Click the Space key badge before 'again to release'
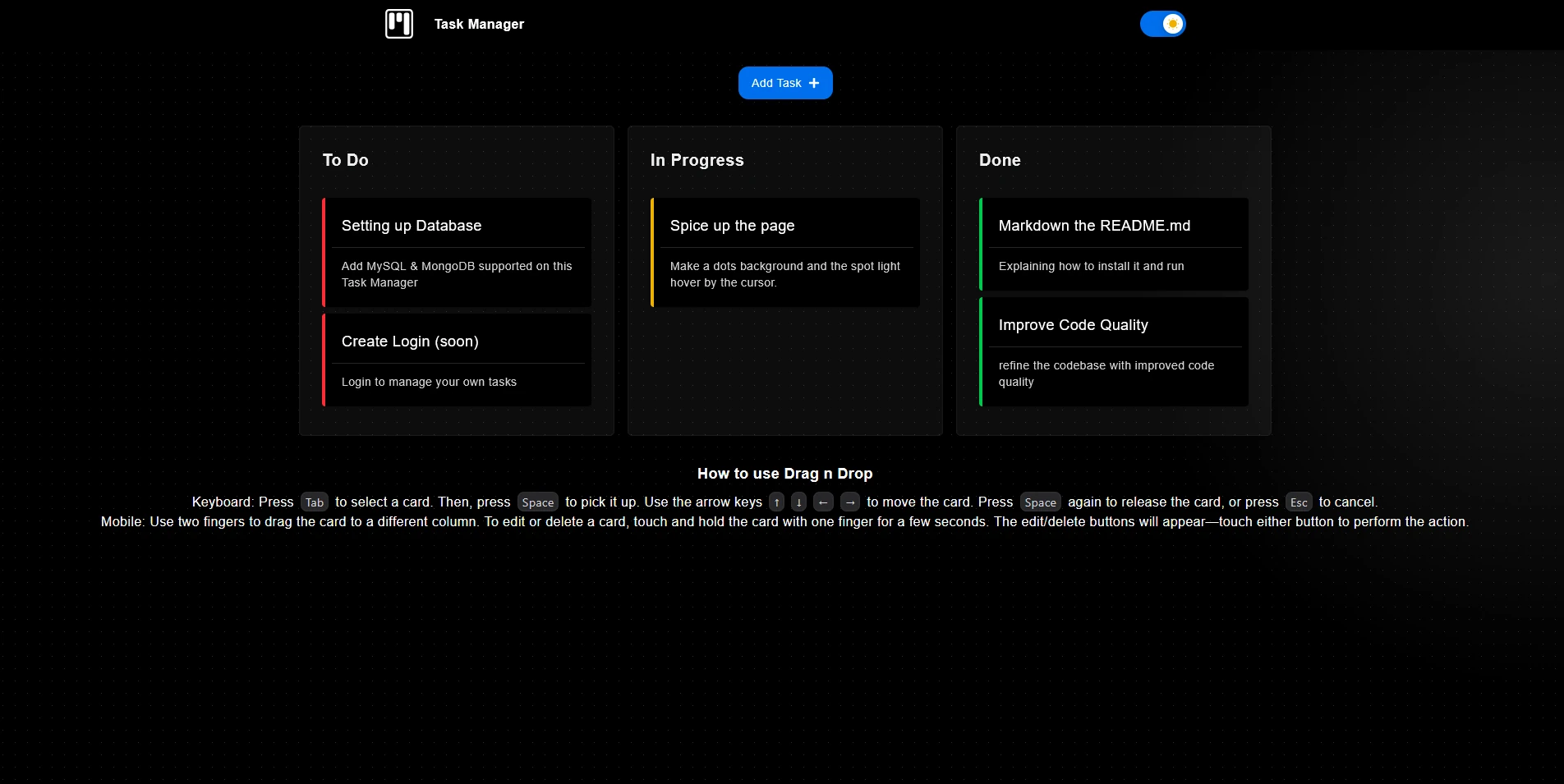The width and height of the screenshot is (1564, 784). tap(1040, 502)
